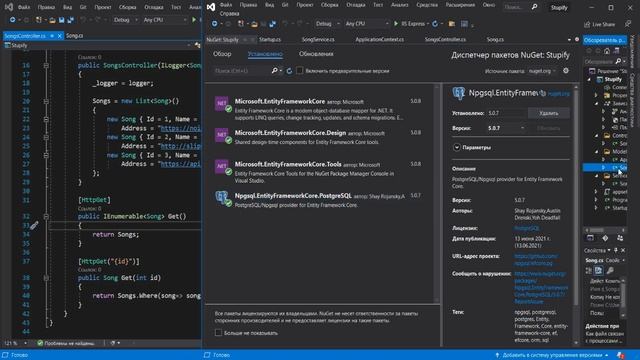Check 'Больше не показывать' checkbox

(x=218, y=333)
